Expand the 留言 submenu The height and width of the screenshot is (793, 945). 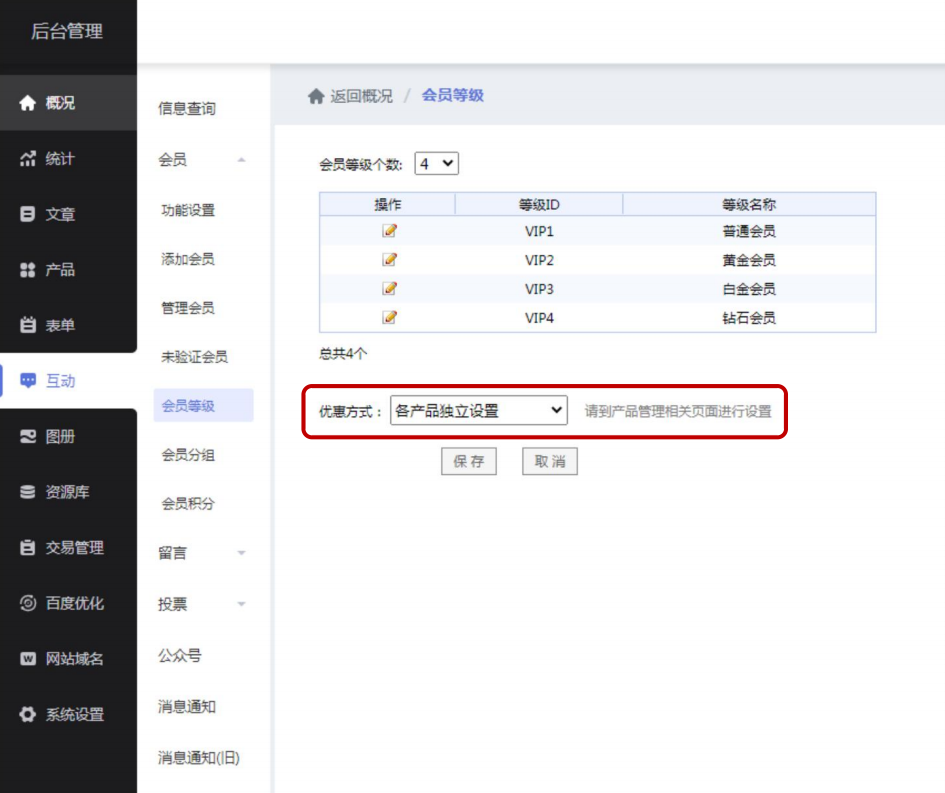(x=241, y=553)
